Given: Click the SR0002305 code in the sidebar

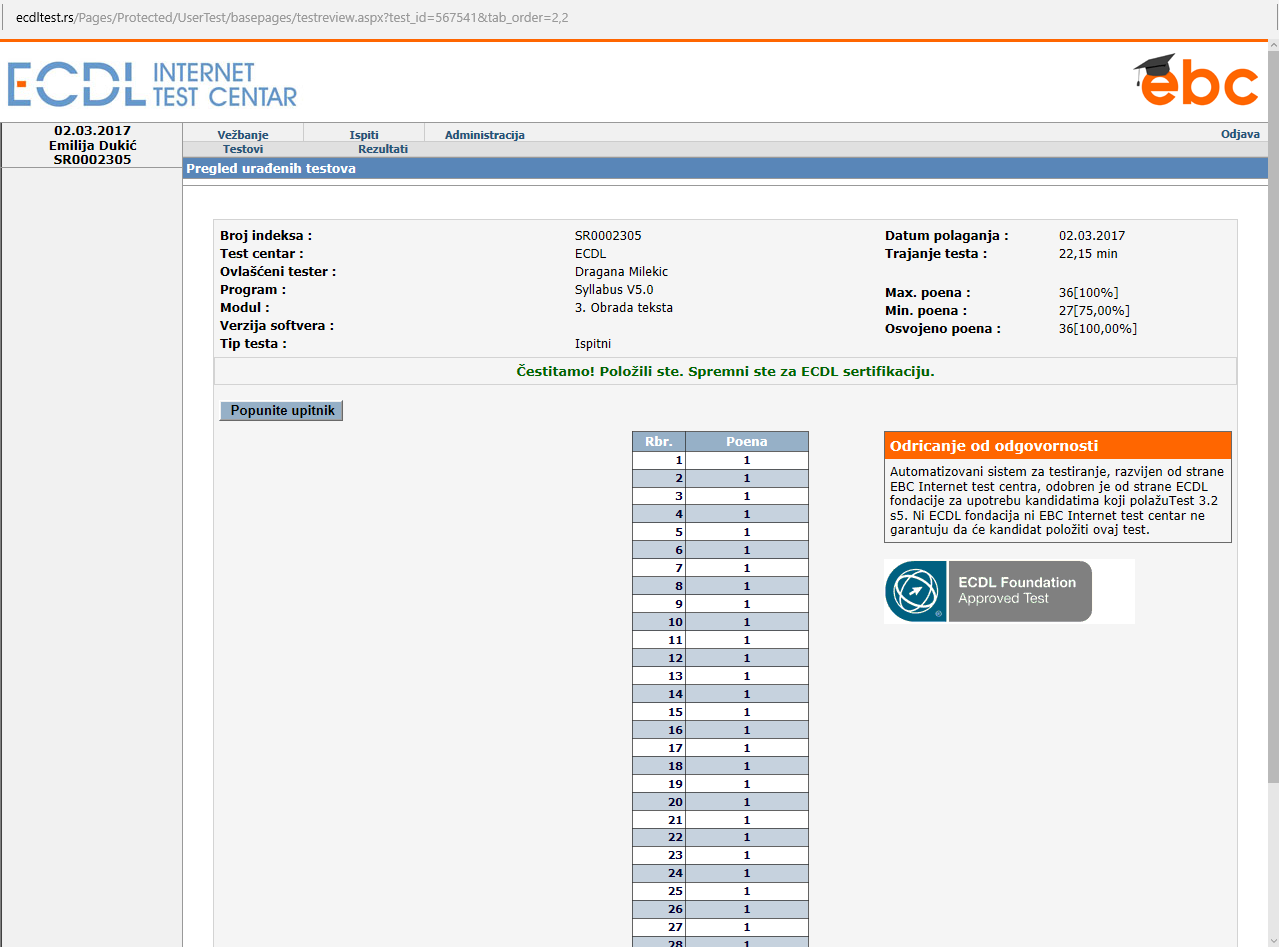Looking at the screenshot, I should 92,159.
